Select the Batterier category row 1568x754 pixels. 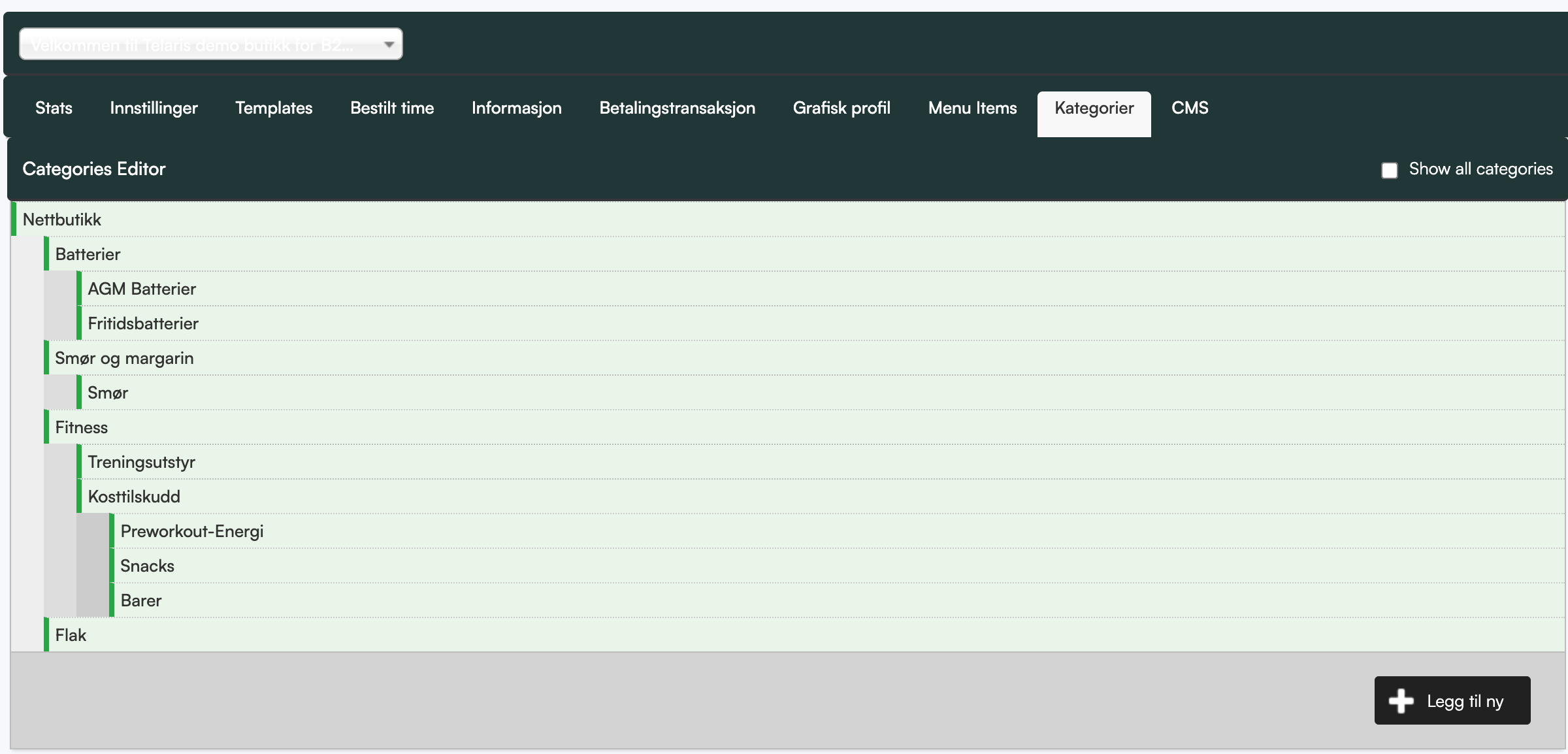tap(88, 254)
